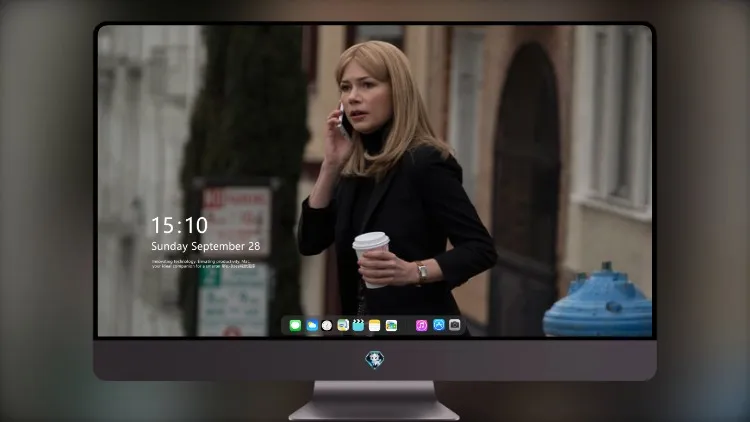Click the Sunday September 28 date text
Screen dimensions: 750x422
pyautogui.click(x=206, y=246)
